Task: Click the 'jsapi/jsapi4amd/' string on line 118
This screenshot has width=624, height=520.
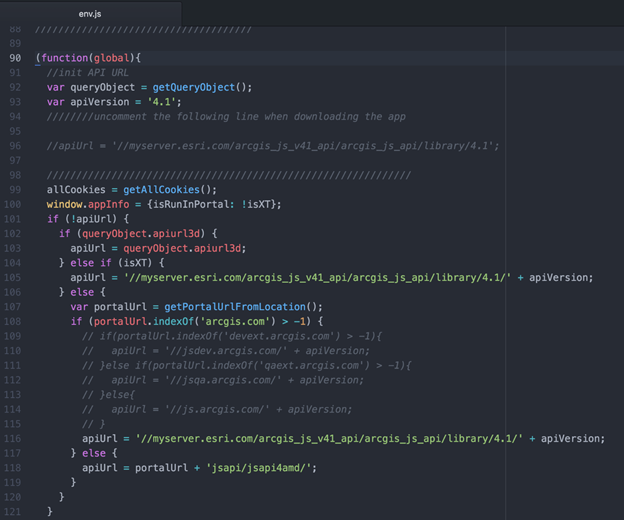Action: (258, 468)
